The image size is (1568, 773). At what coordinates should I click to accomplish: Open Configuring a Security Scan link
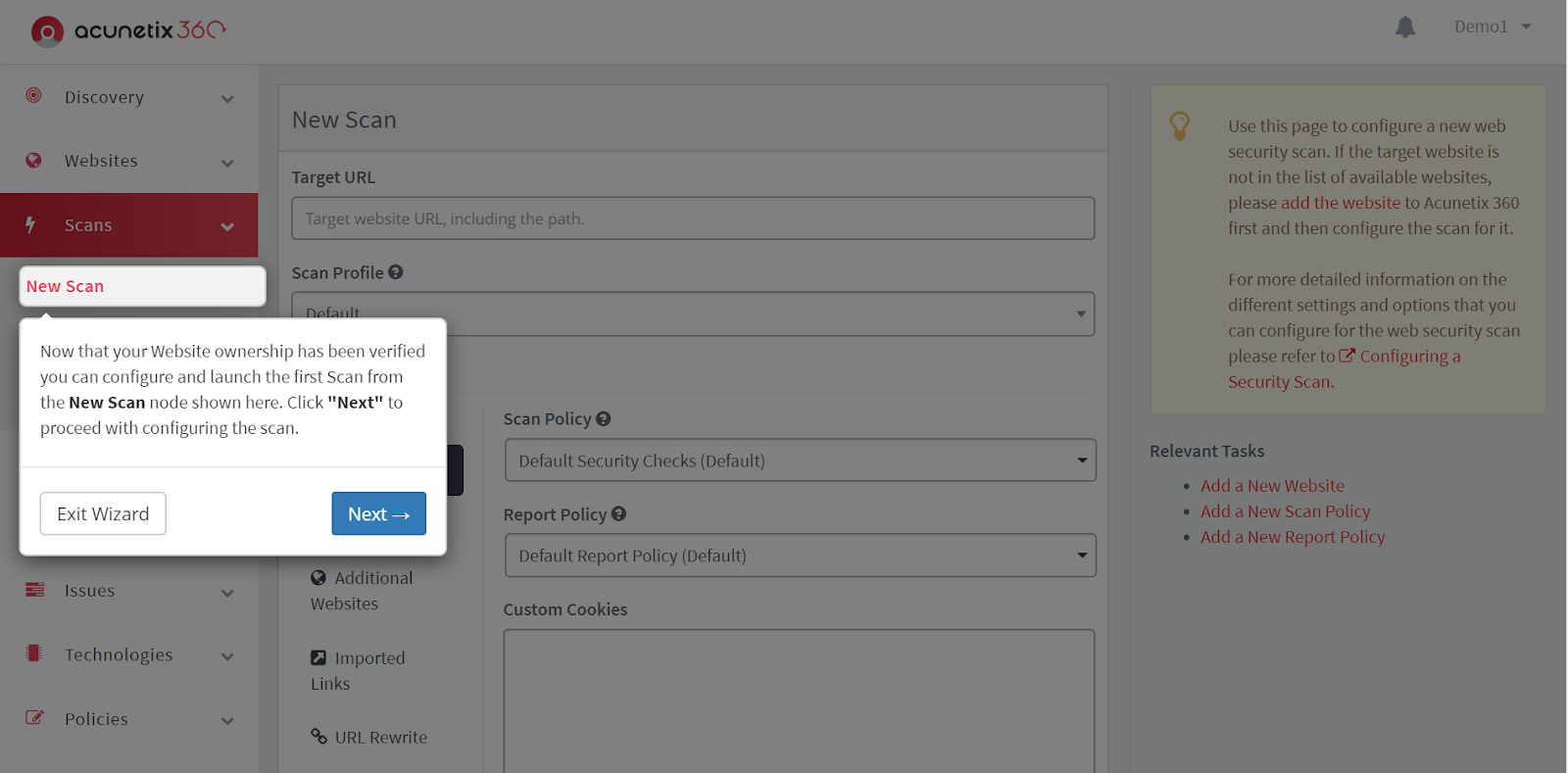1345,369
